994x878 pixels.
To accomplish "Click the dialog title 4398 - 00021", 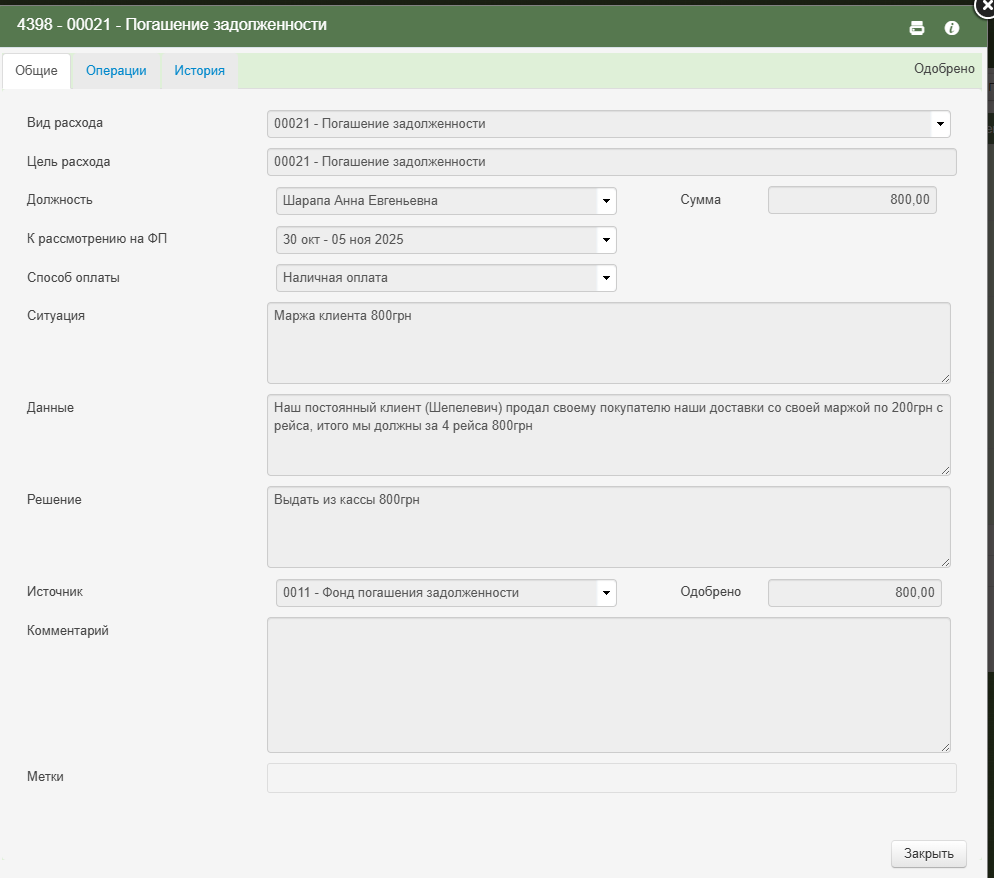I will point(172,25).
